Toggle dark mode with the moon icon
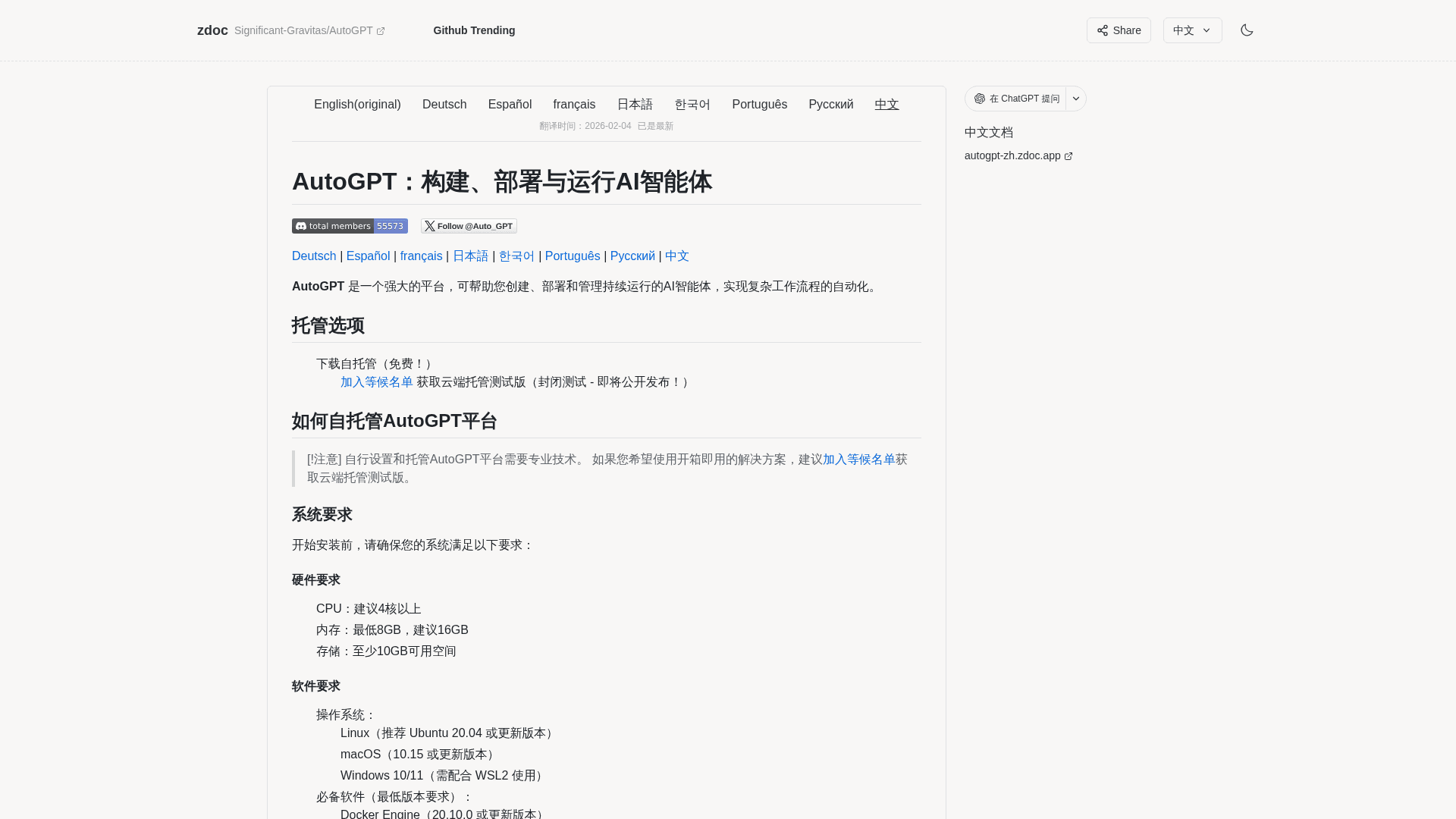Viewport: 1456px width, 819px height. coord(1247,30)
